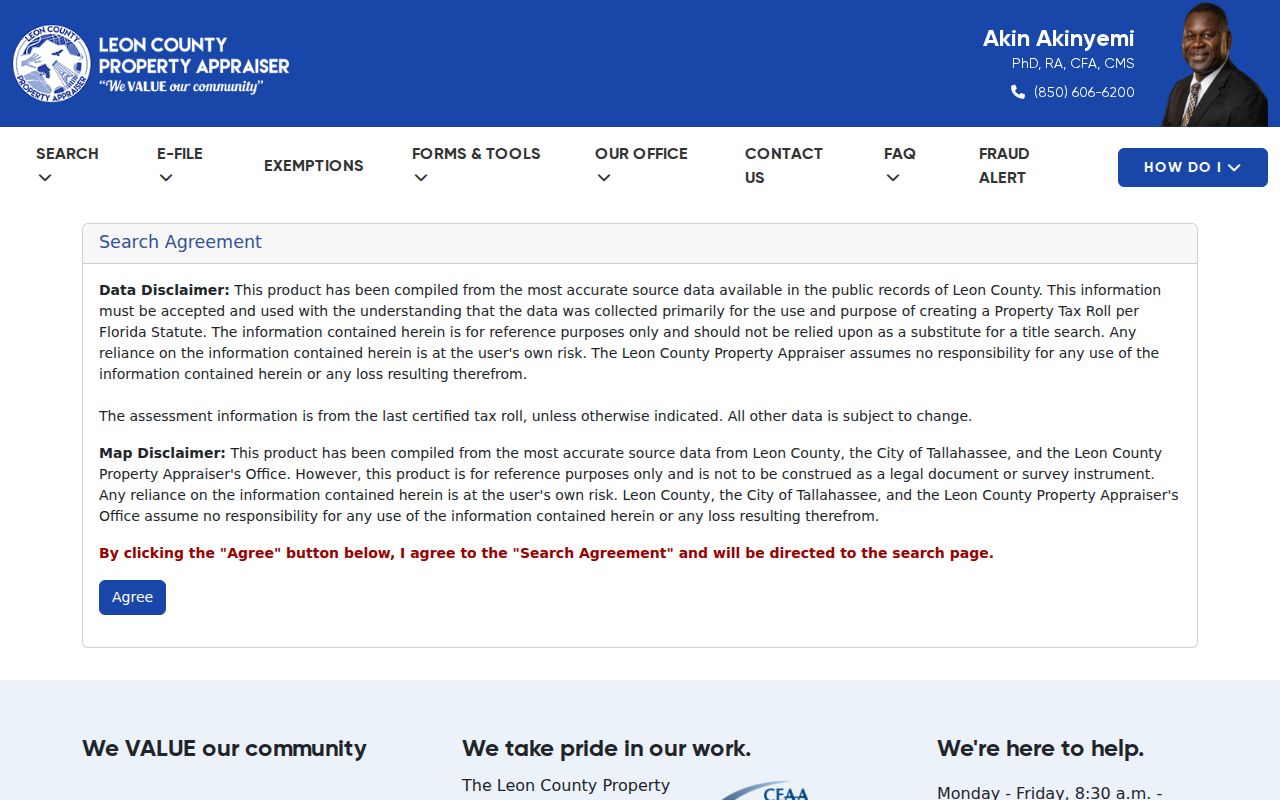Open the CONTACT US menu item
Image resolution: width=1280 pixels, height=800 pixels.
click(x=783, y=166)
